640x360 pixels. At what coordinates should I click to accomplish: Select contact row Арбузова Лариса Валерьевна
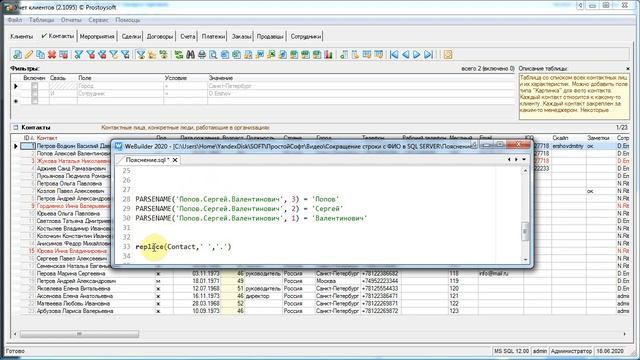click(75, 311)
